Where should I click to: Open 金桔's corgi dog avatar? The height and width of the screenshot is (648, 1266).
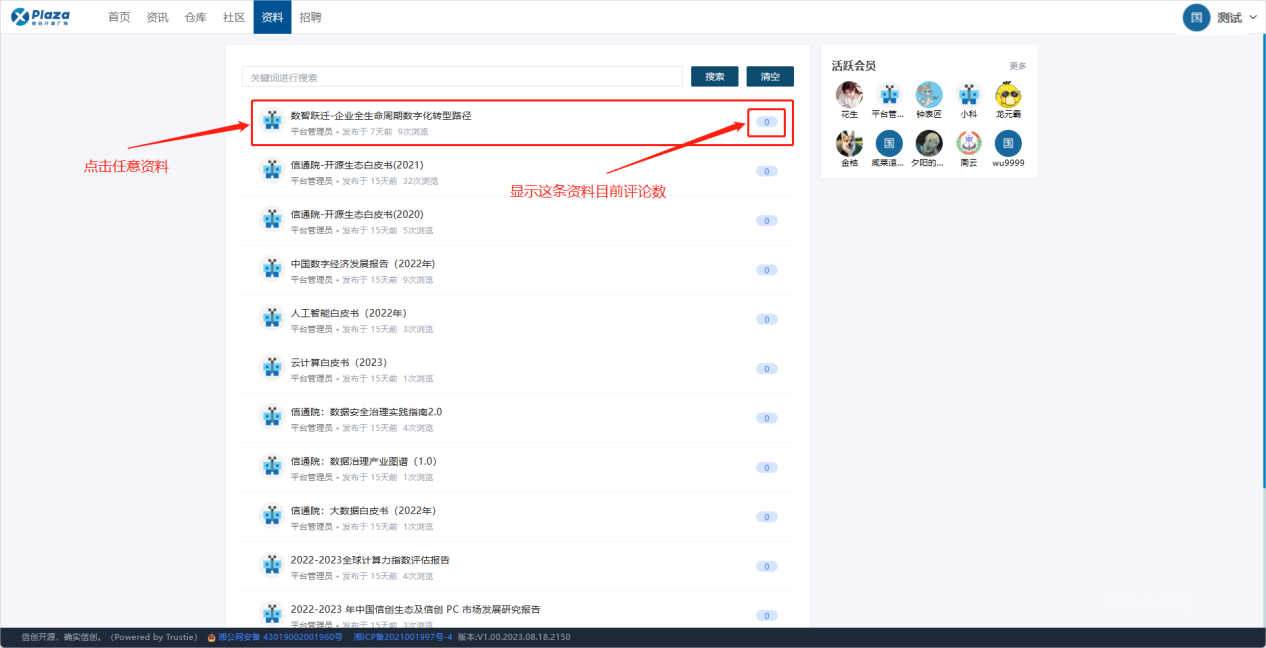point(849,144)
